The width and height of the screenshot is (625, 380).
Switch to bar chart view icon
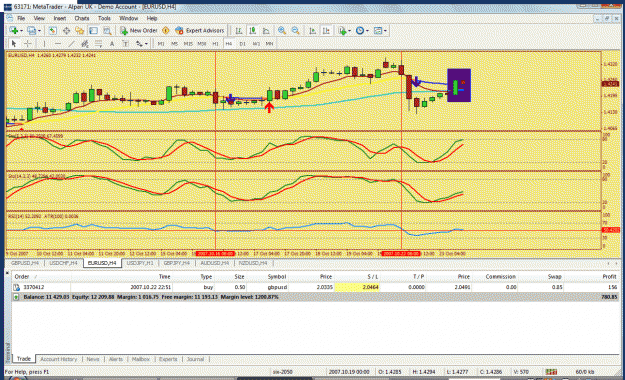[239, 30]
